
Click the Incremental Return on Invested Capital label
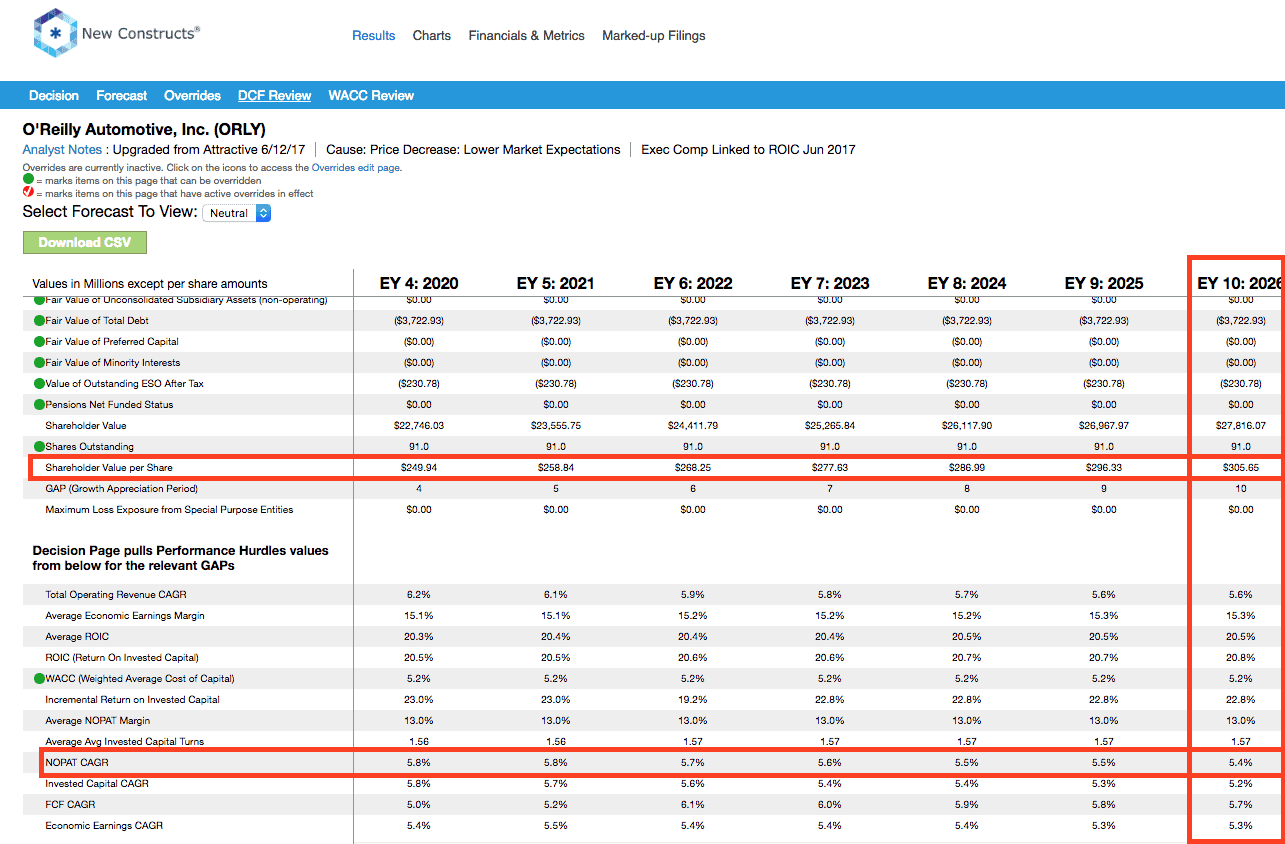pyautogui.click(x=133, y=700)
